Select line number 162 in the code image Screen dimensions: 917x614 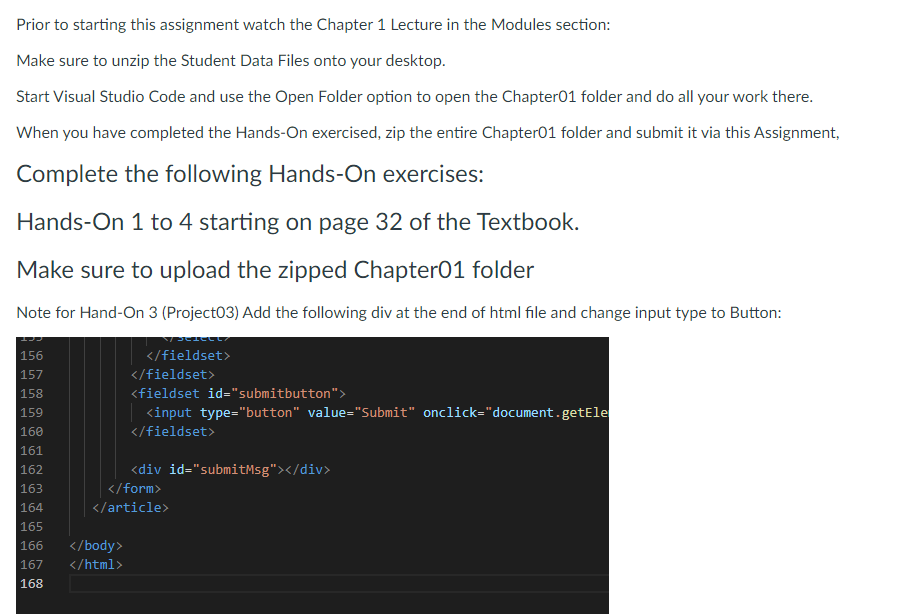click(31, 469)
